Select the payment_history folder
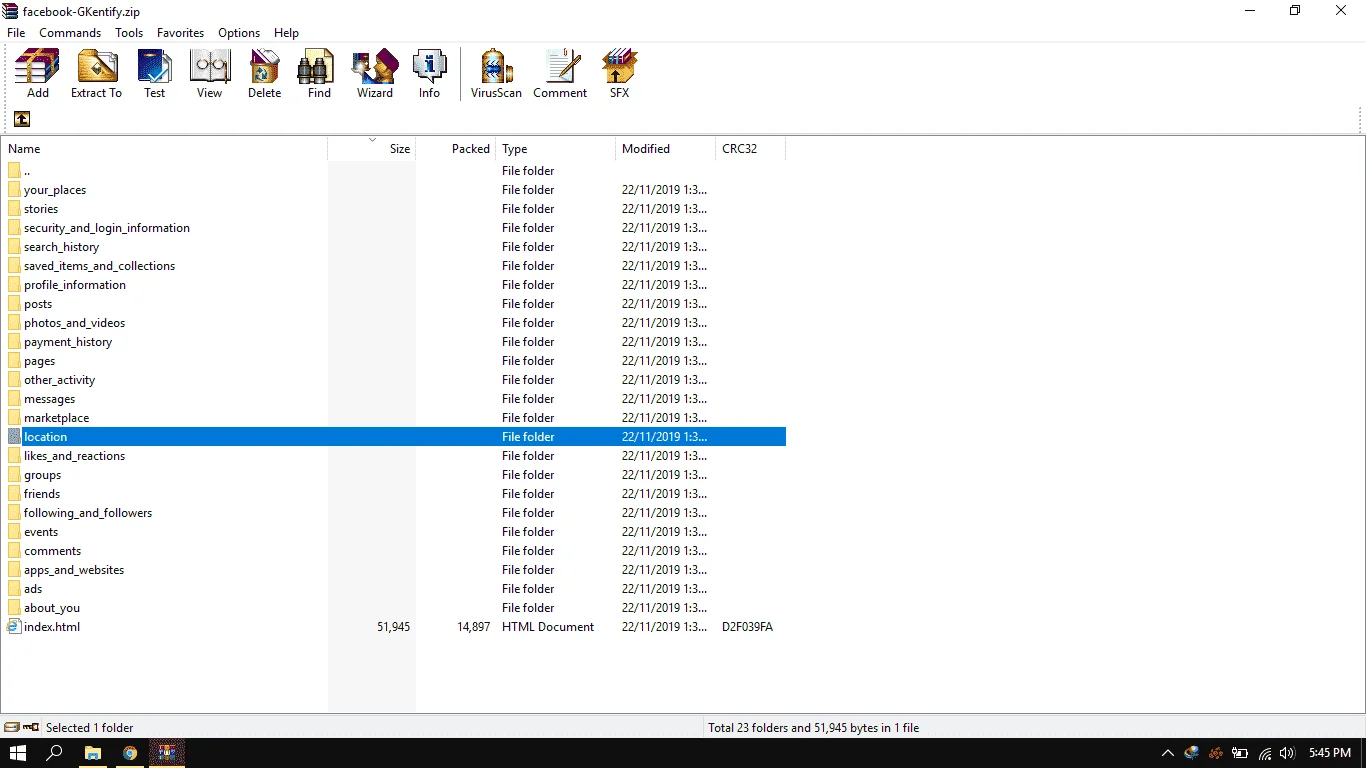This screenshot has width=1366, height=768. (x=394, y=342)
